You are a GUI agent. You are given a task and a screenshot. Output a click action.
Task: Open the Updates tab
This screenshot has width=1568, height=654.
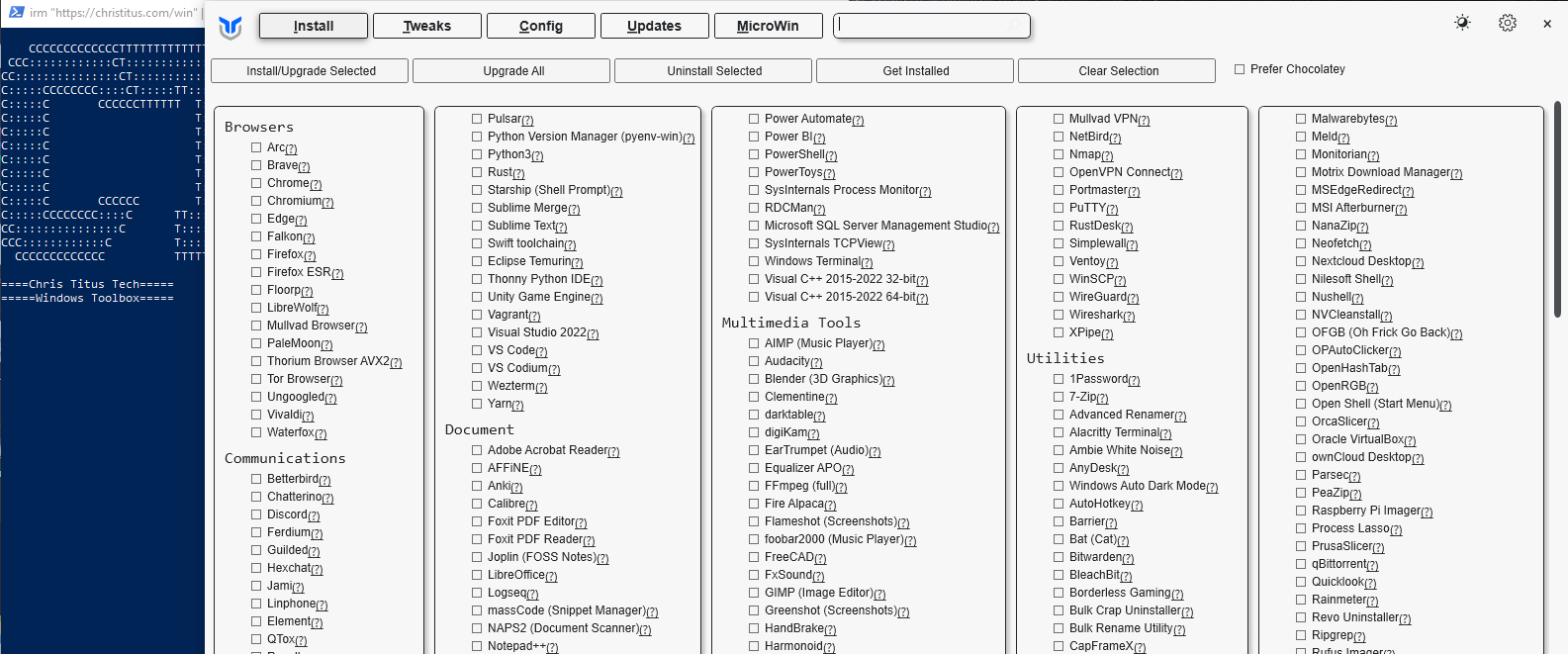pyautogui.click(x=655, y=26)
